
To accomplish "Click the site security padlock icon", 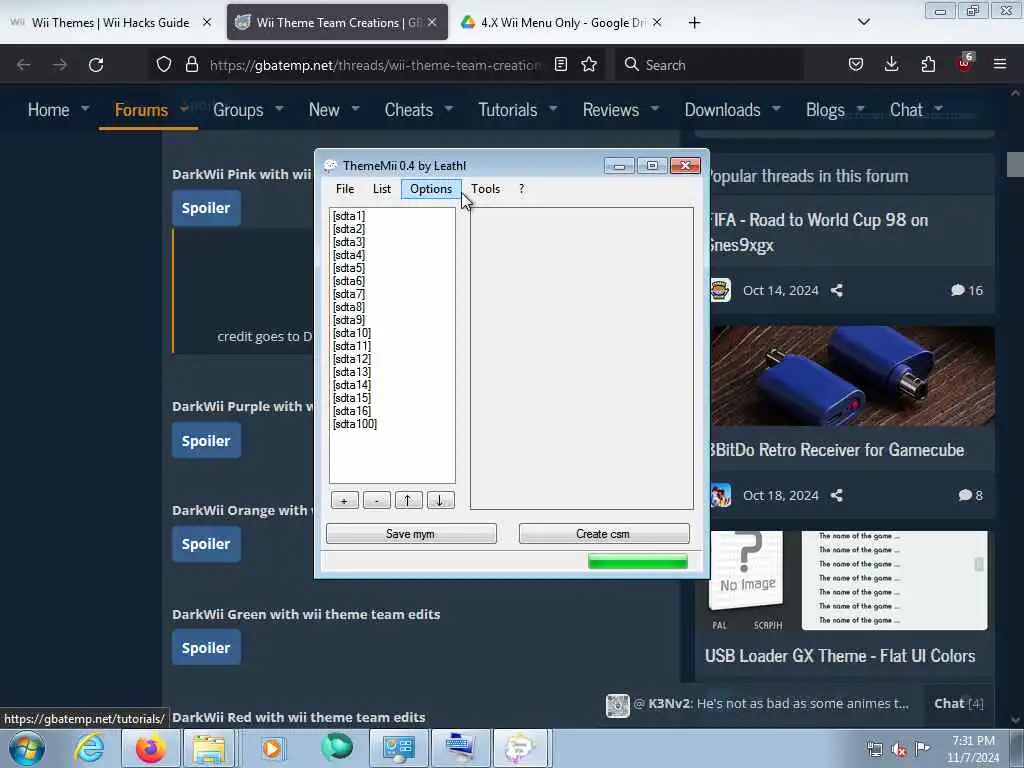I will point(191,65).
